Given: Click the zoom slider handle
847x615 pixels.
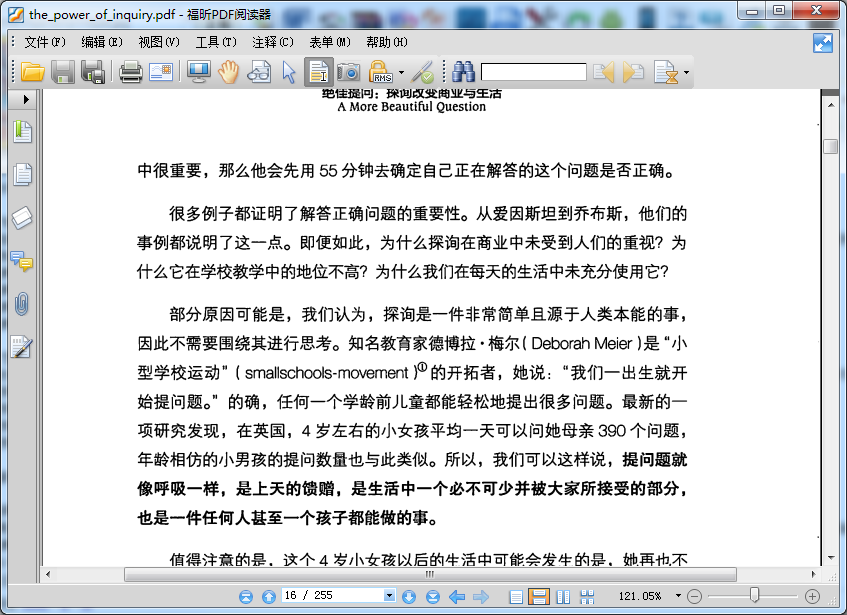Looking at the screenshot, I should point(754,595).
